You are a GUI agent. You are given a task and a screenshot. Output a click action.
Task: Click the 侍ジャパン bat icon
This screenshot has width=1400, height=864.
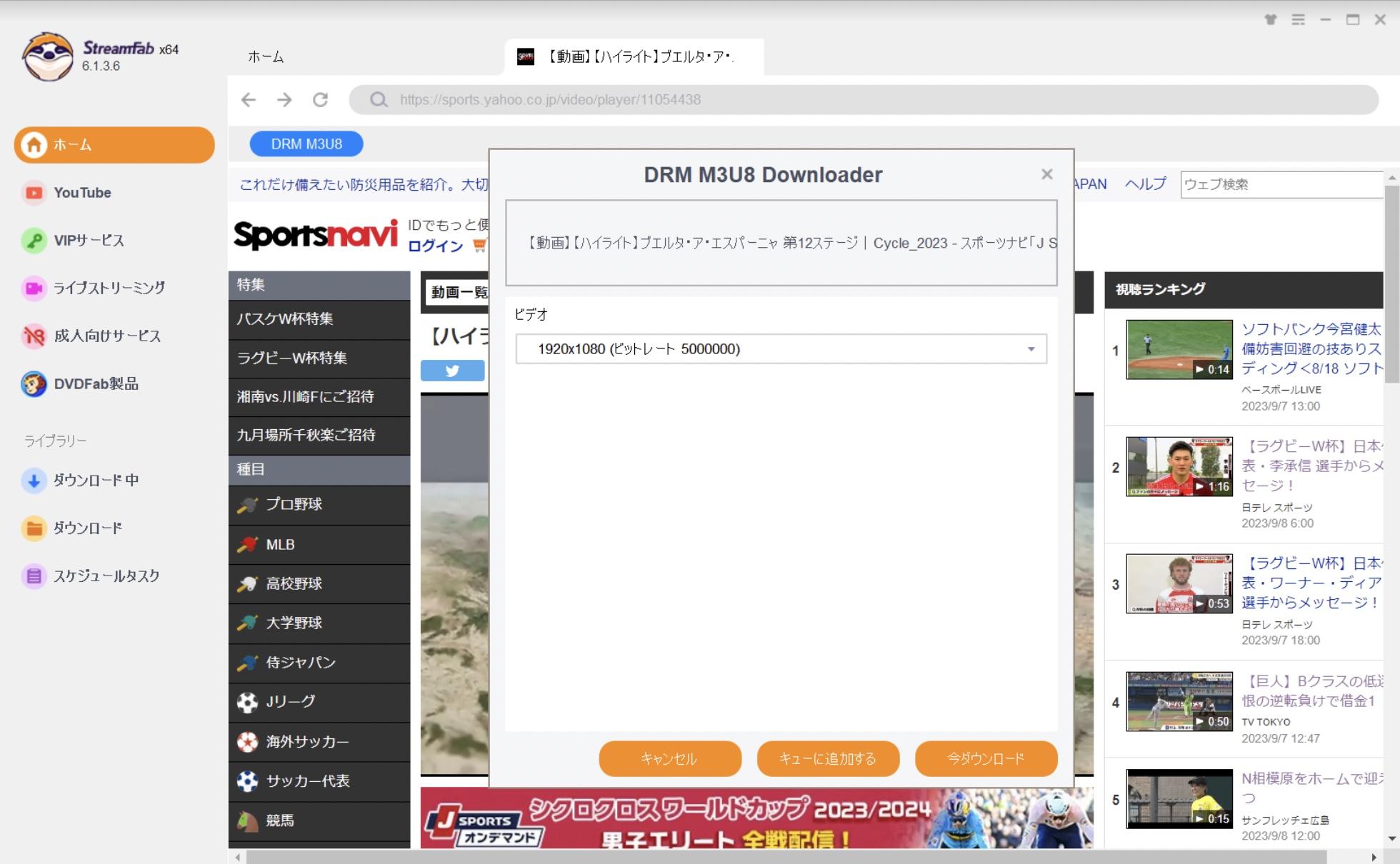247,663
